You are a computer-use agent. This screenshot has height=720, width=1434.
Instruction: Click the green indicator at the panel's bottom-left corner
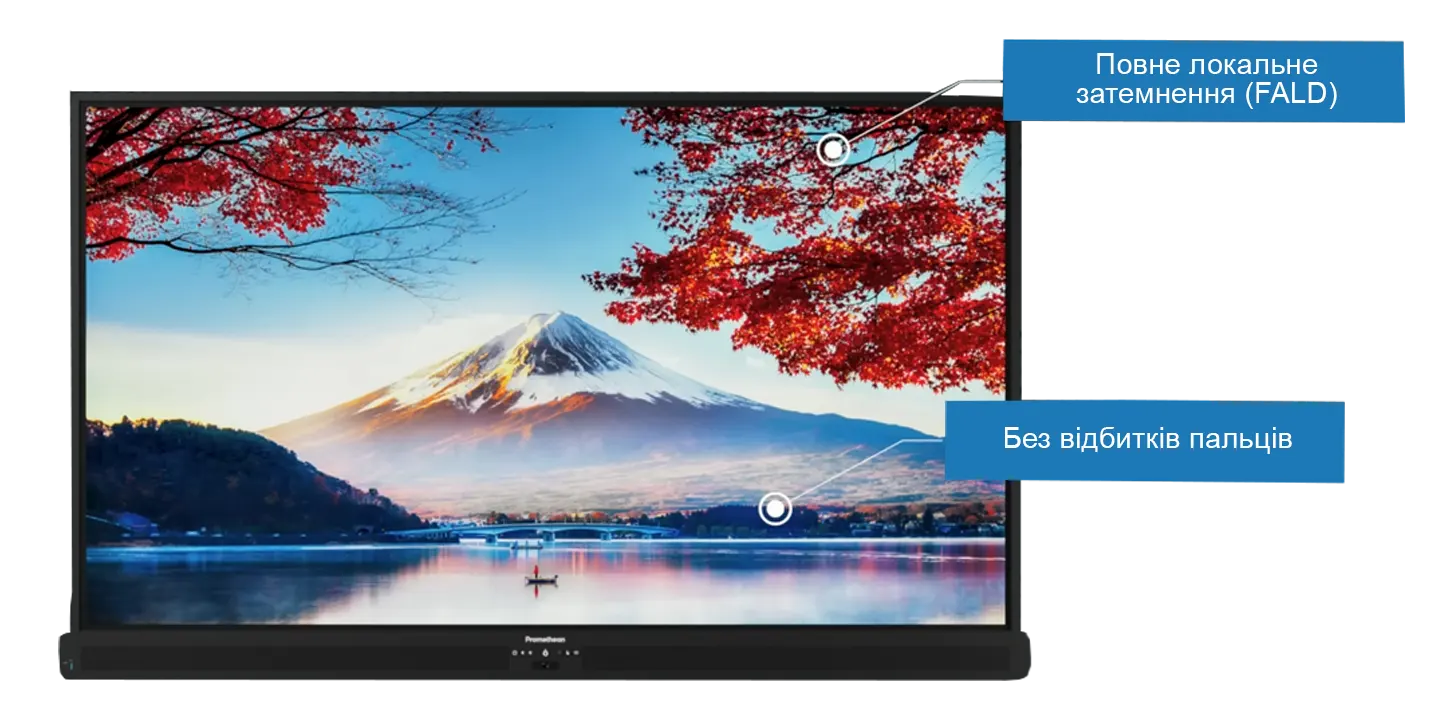70,661
